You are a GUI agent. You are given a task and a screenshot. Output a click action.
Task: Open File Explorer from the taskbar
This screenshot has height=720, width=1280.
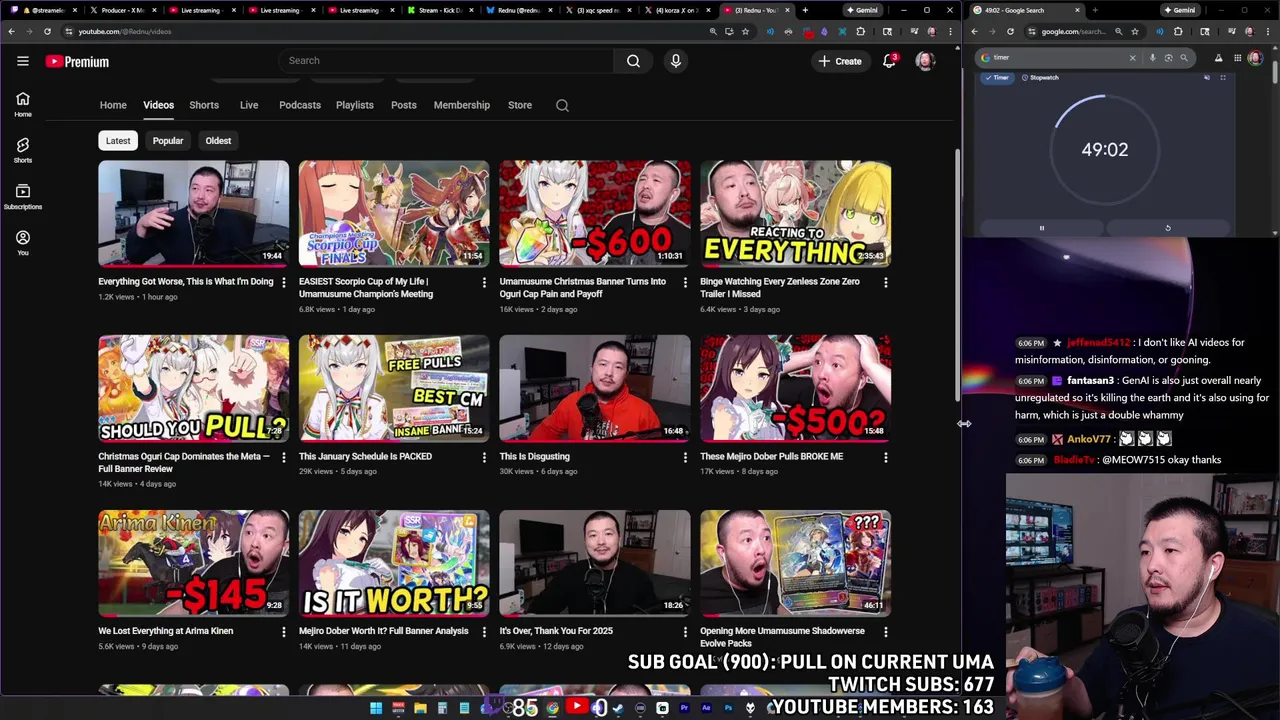point(420,708)
